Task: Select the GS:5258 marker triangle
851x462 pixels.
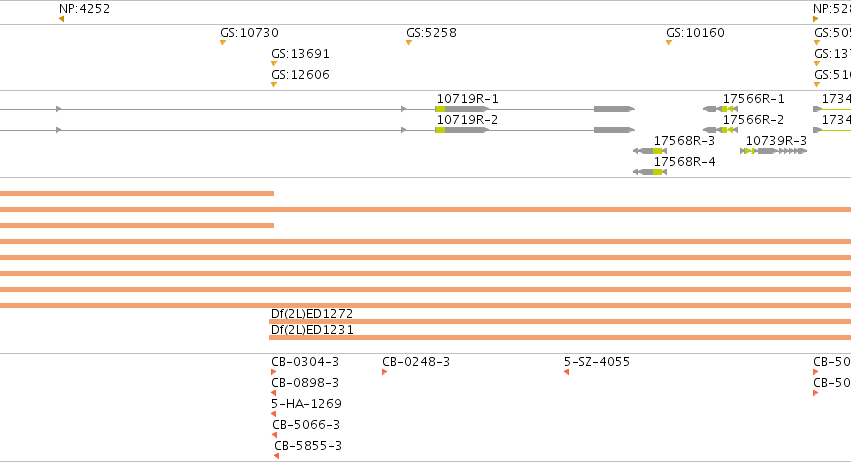Action: tap(409, 42)
